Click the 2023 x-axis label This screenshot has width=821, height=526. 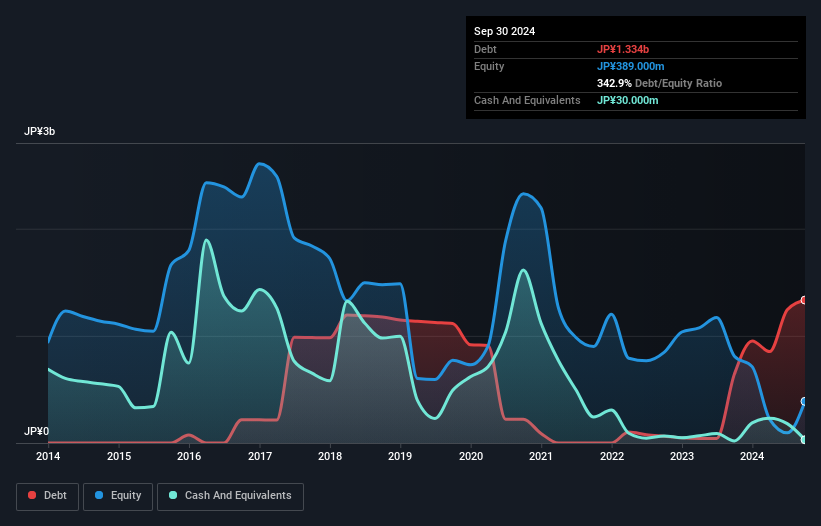click(682, 456)
